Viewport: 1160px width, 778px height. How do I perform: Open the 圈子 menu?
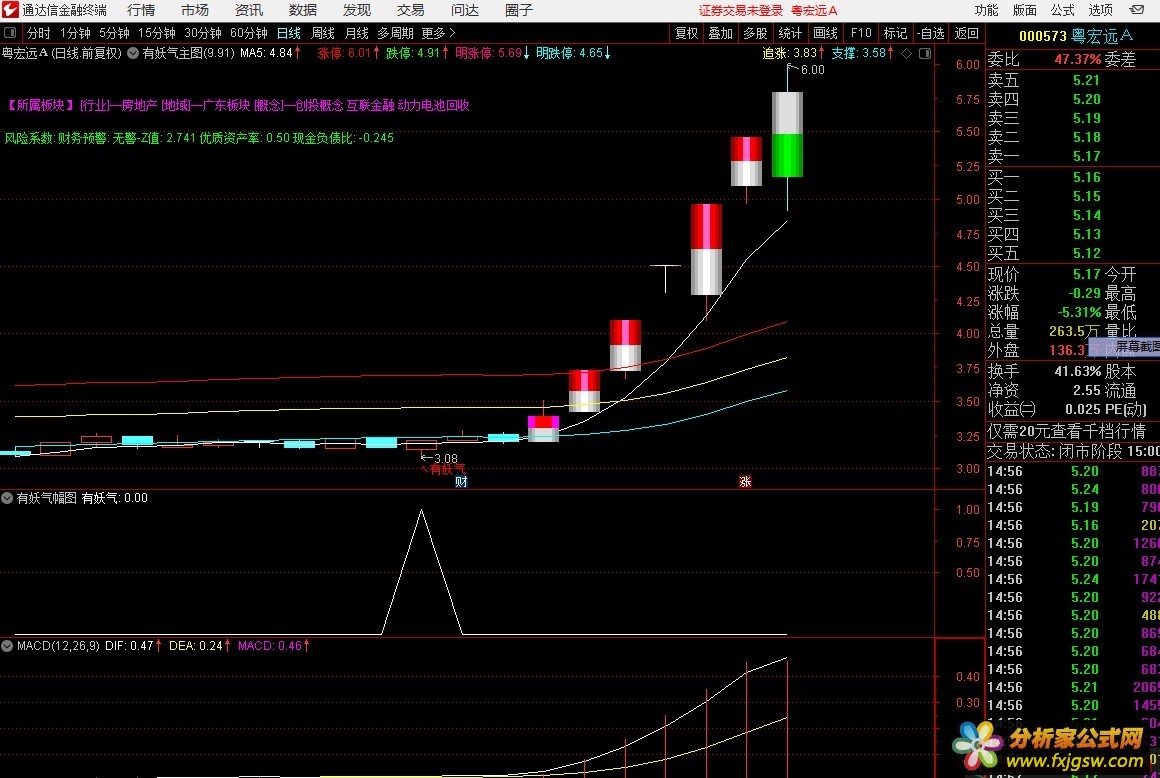tap(519, 10)
